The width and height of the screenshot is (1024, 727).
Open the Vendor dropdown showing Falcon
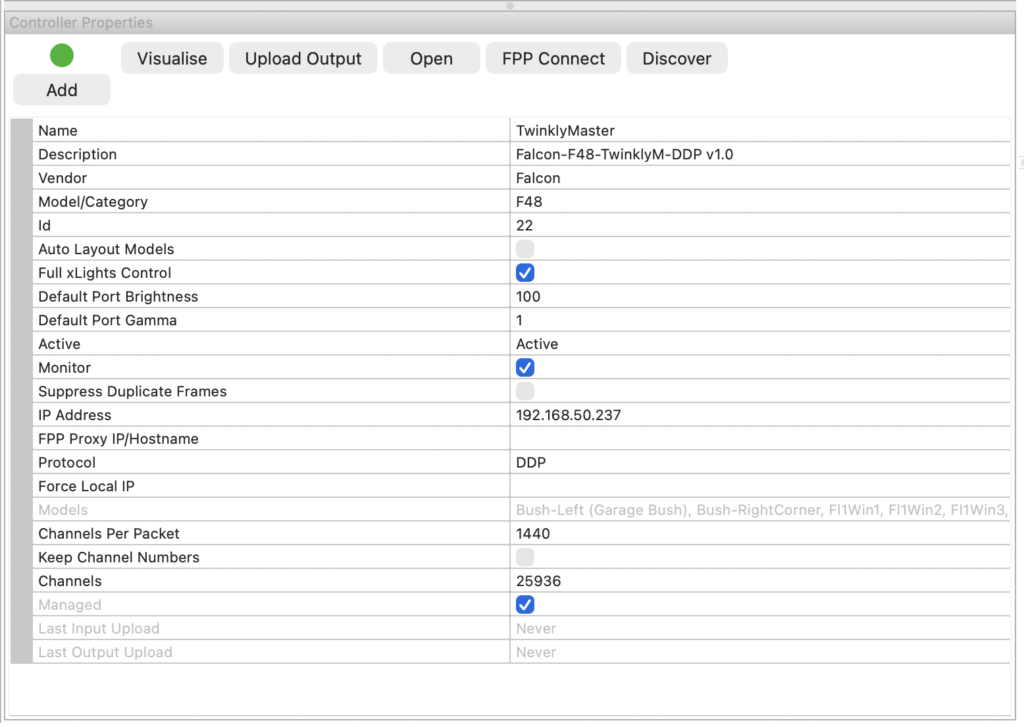[x=760, y=178]
